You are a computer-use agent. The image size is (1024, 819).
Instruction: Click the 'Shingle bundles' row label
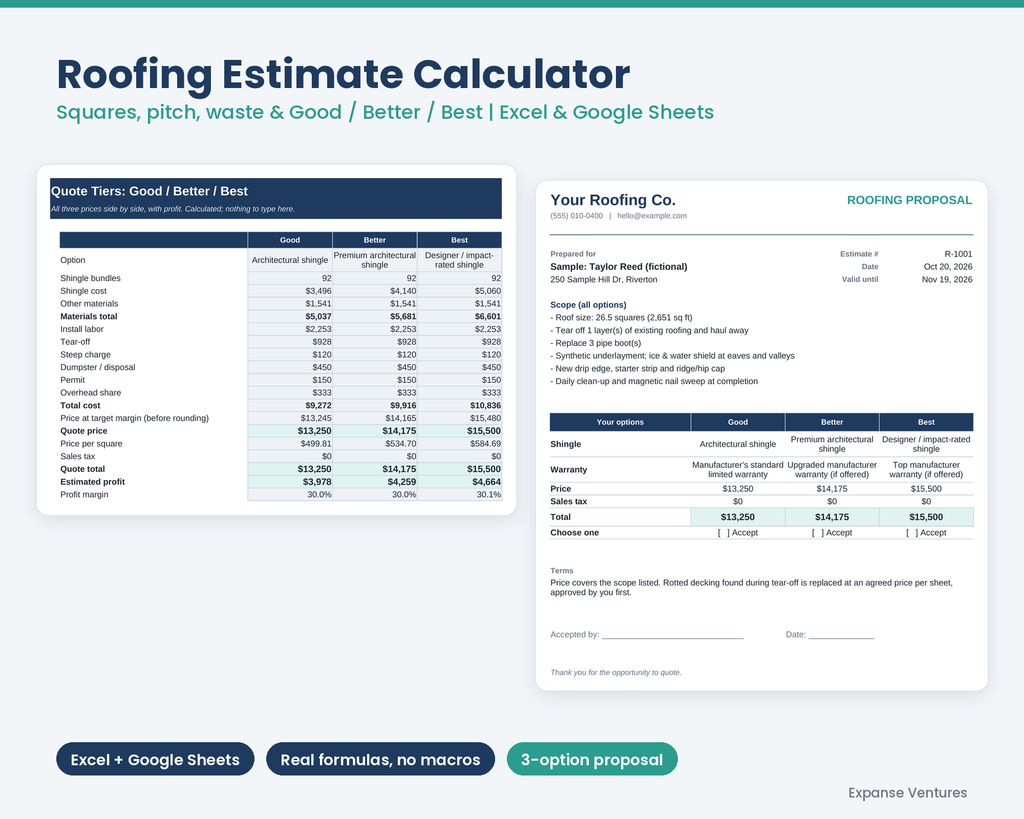(x=90, y=278)
